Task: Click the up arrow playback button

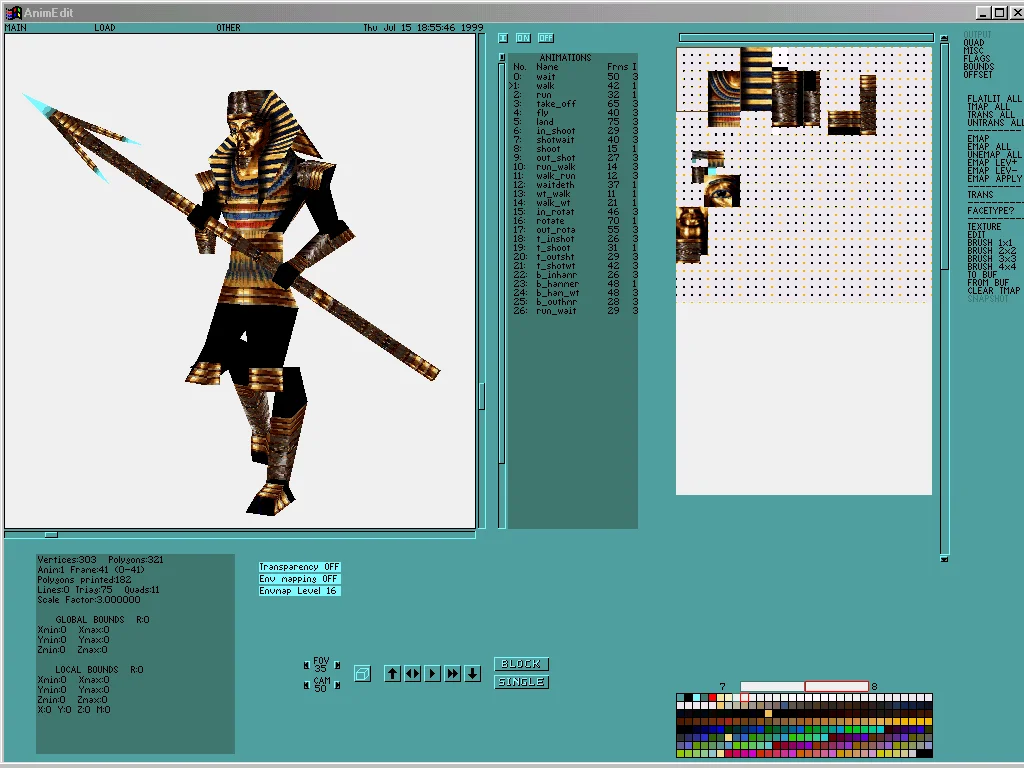Action: click(x=392, y=673)
